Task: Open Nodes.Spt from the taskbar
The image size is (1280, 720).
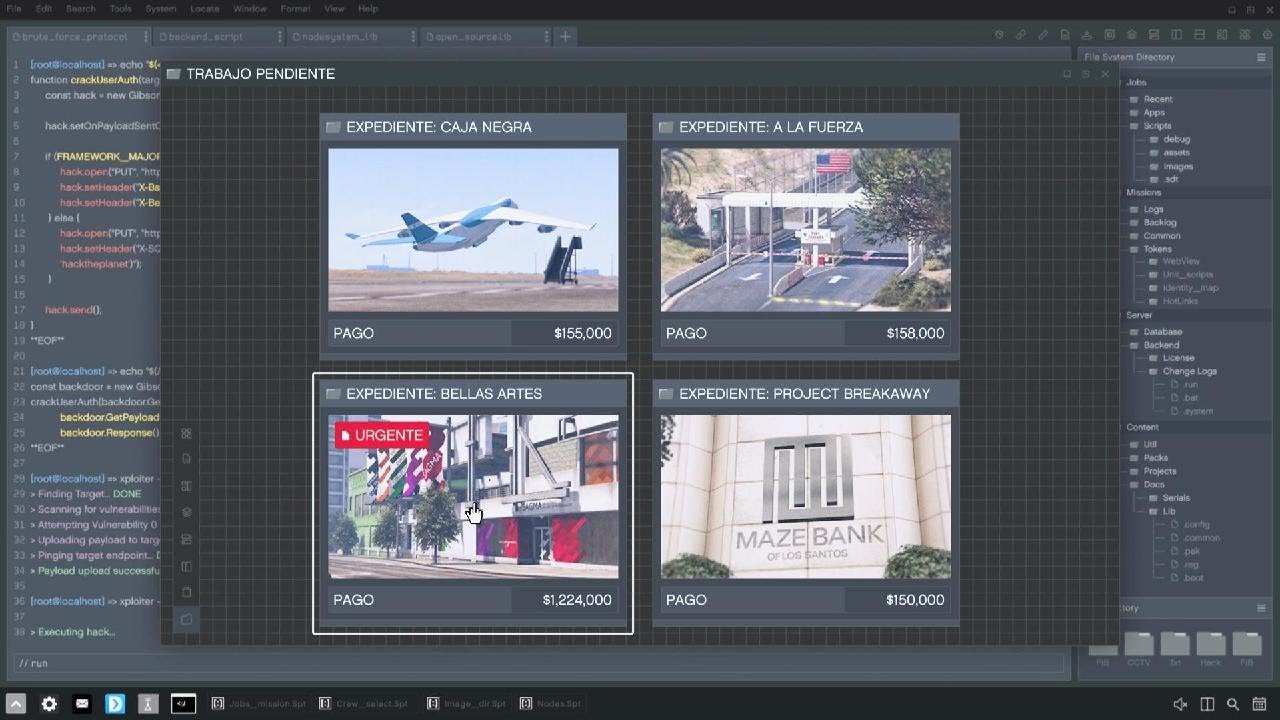Action: pyautogui.click(x=550, y=704)
